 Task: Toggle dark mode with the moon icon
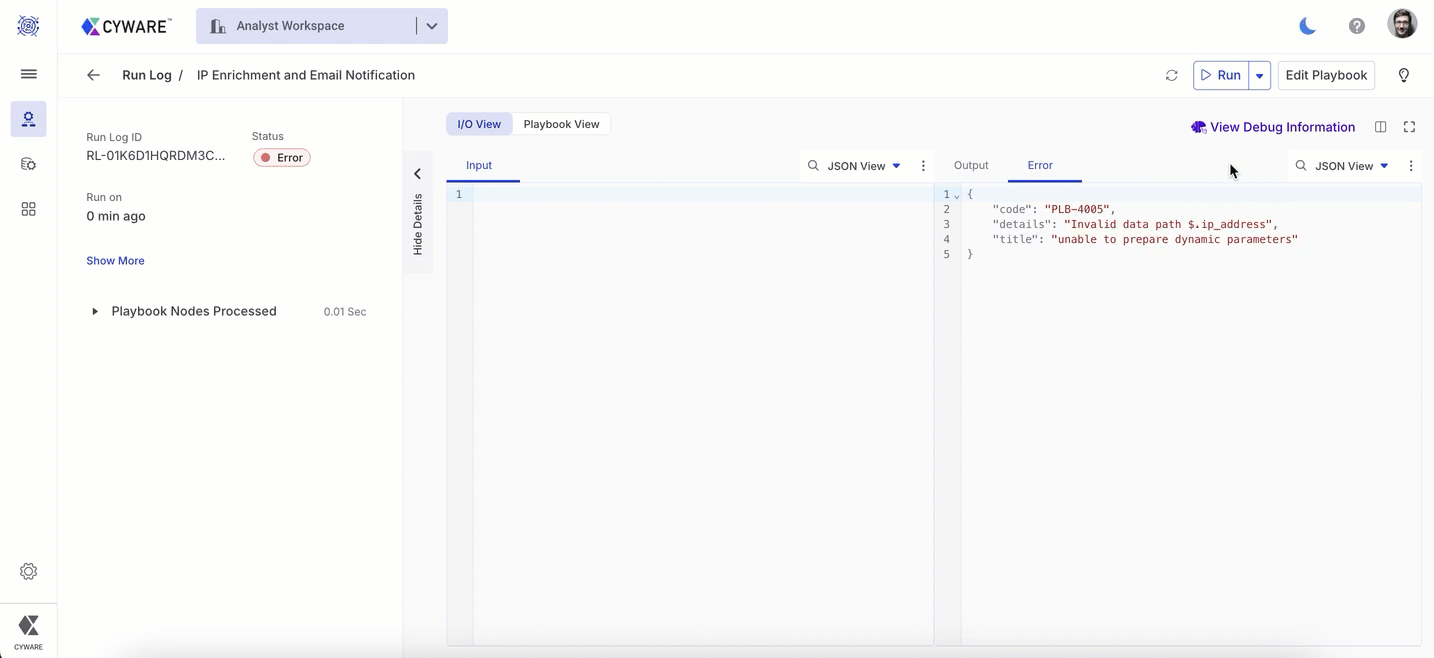point(1307,26)
